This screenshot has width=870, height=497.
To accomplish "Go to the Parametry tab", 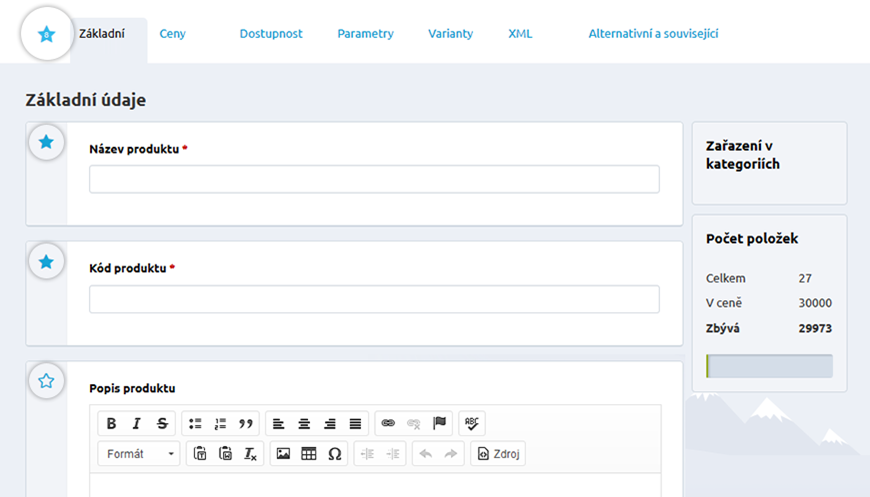I will (366, 34).
